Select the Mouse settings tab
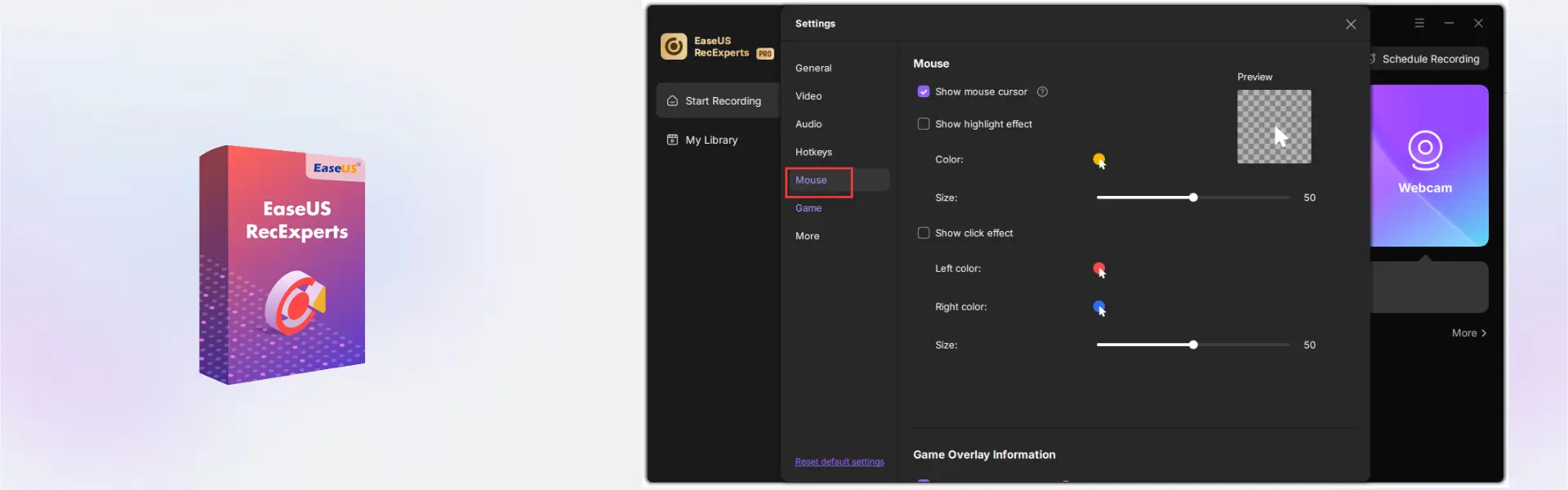This screenshot has height=490, width=1568. (x=837, y=180)
